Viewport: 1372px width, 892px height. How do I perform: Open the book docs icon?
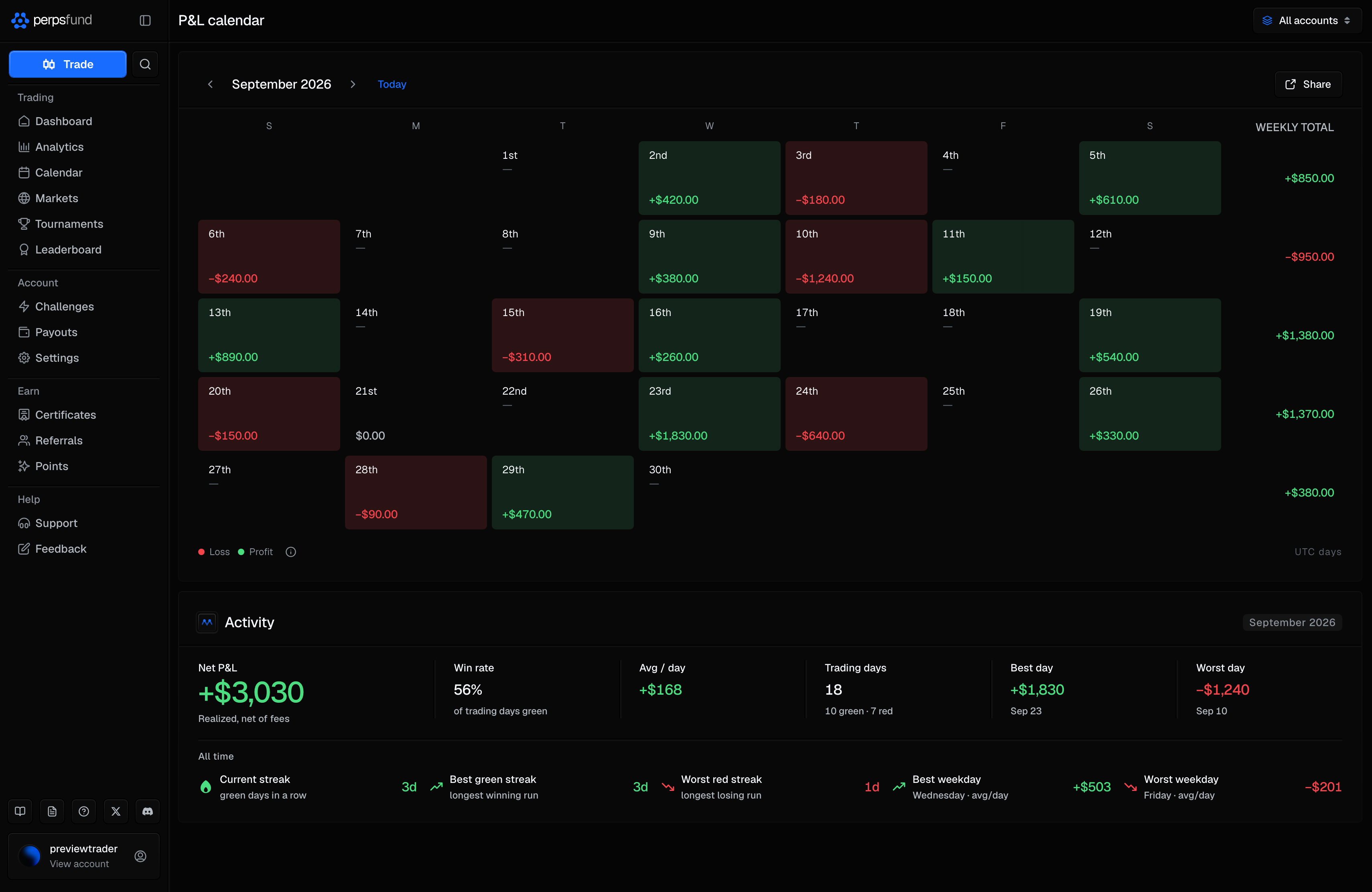[x=20, y=811]
